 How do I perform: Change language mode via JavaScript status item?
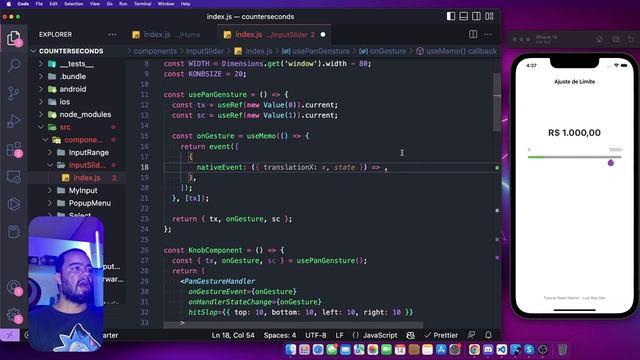(x=380, y=335)
